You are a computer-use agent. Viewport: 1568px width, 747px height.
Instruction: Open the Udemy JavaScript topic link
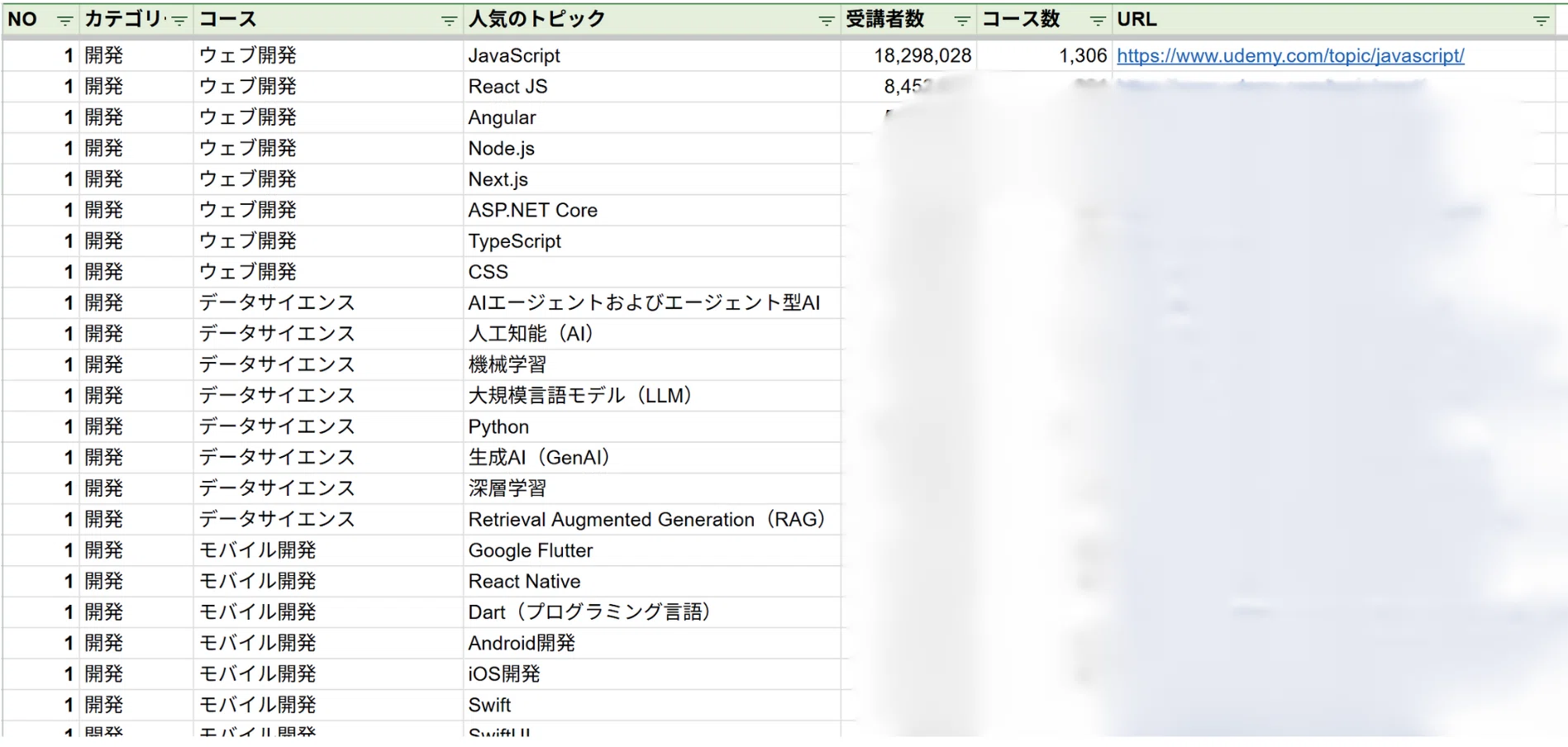[1289, 56]
